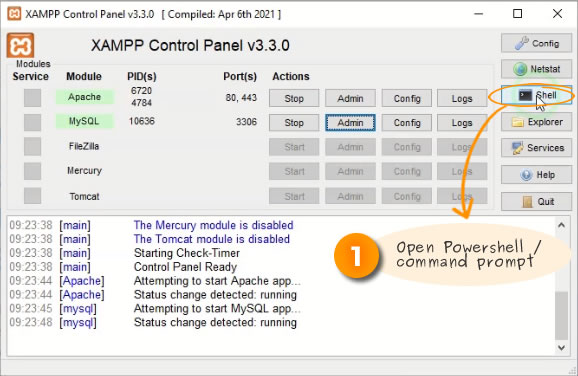Open the Services button

(536, 148)
